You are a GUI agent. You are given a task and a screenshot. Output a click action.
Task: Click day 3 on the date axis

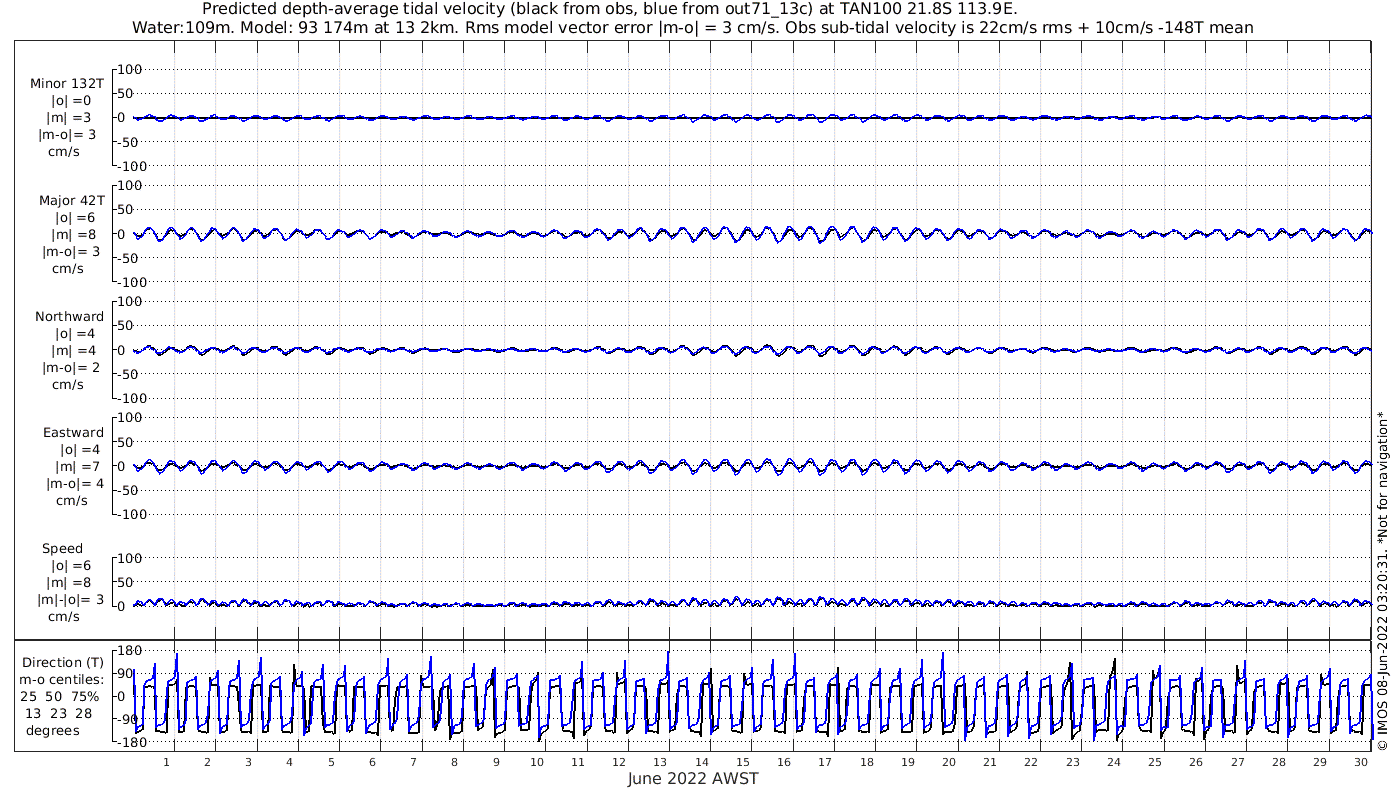(248, 762)
